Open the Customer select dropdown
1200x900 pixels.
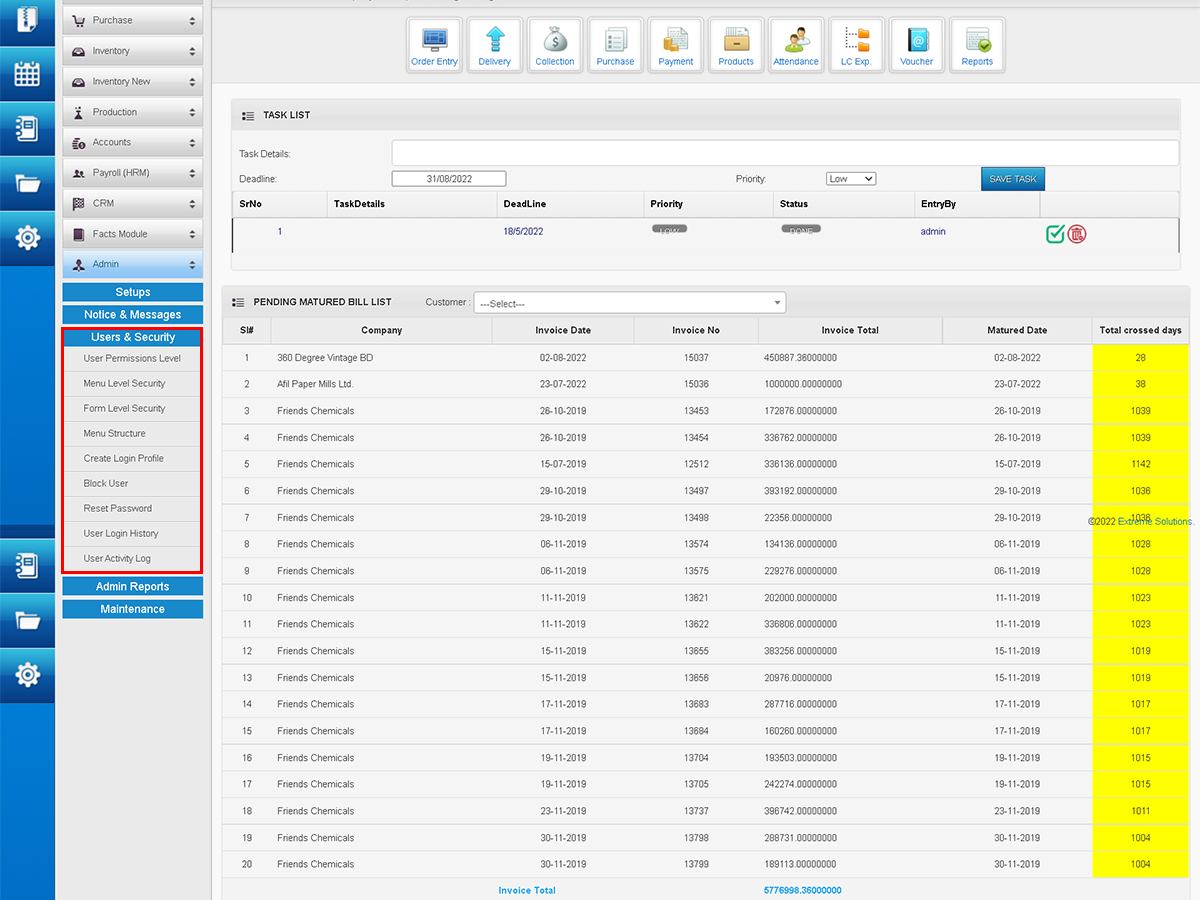630,303
